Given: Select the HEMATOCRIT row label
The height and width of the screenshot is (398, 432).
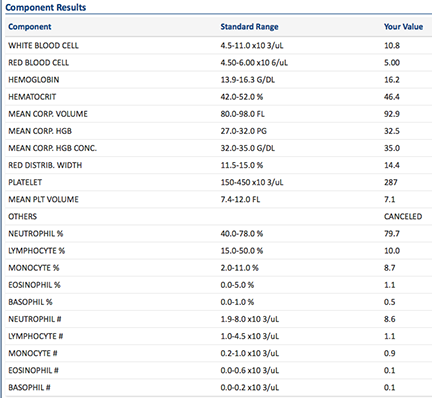Looking at the screenshot, I should [32, 97].
